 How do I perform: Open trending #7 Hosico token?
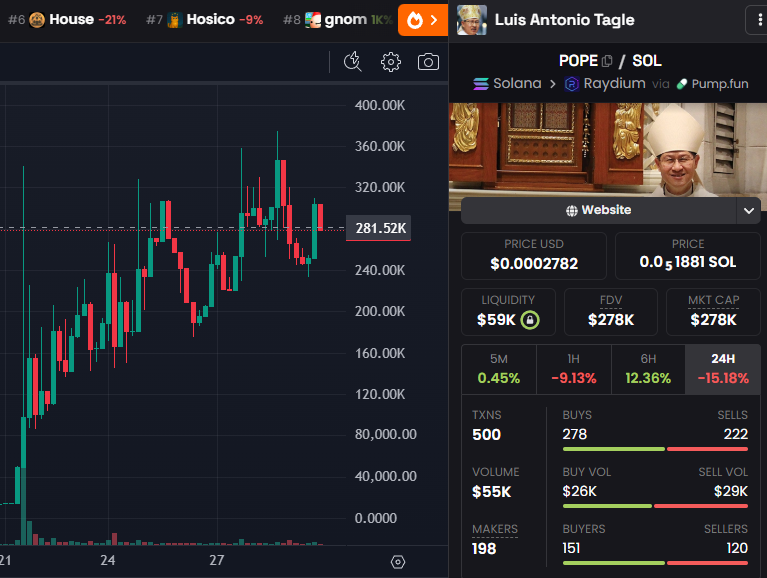click(204, 20)
